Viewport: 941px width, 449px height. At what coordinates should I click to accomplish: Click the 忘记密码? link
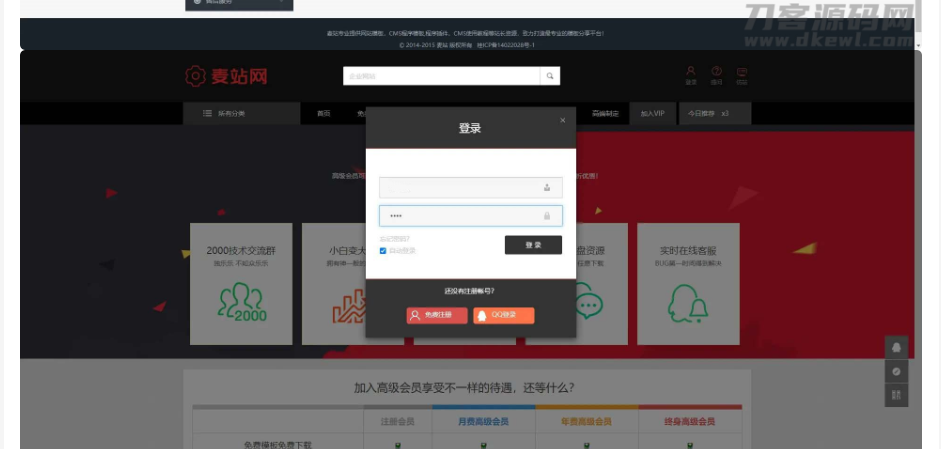tap(394, 239)
